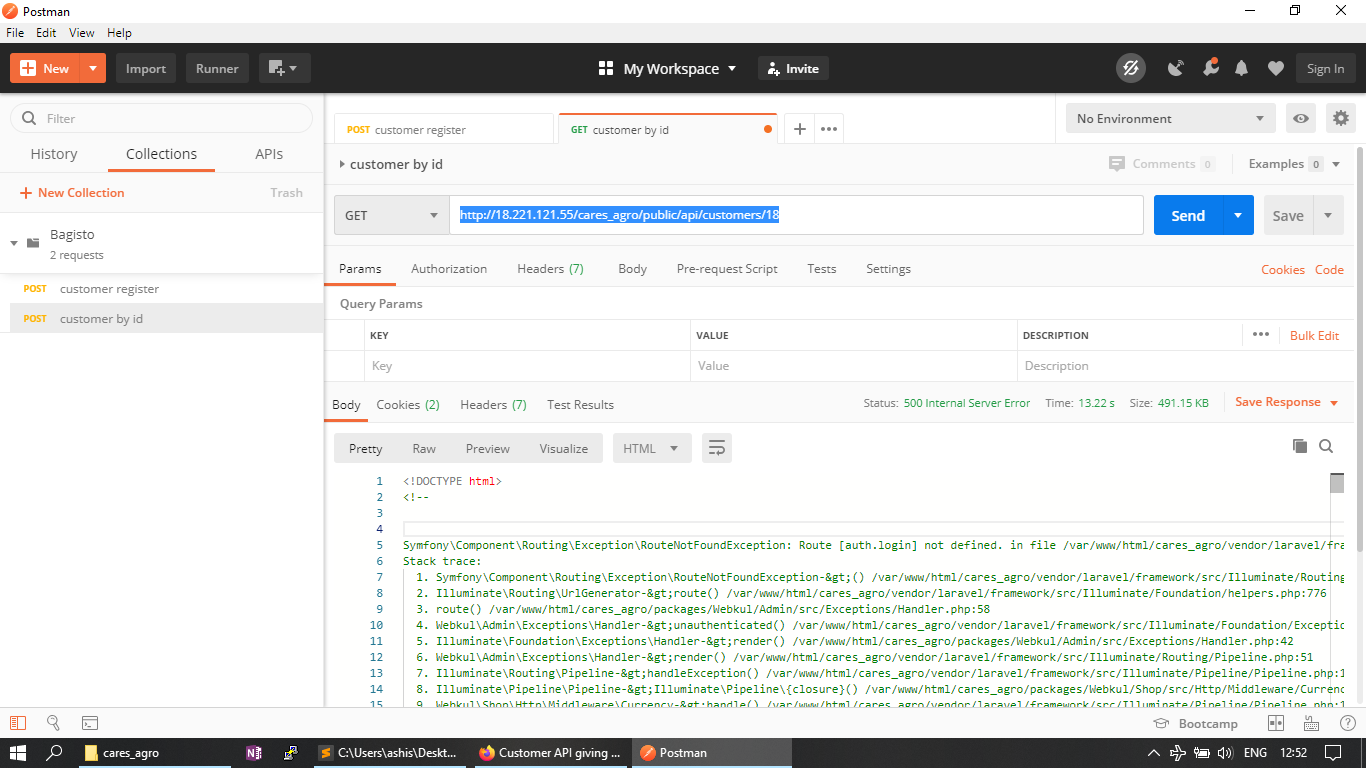This screenshot has height=768, width=1366.
Task: Open the Bulk Edit link
Action: tap(1314, 335)
